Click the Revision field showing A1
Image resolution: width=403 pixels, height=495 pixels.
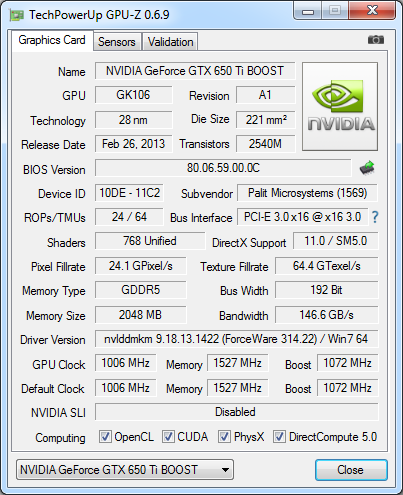click(x=266, y=95)
